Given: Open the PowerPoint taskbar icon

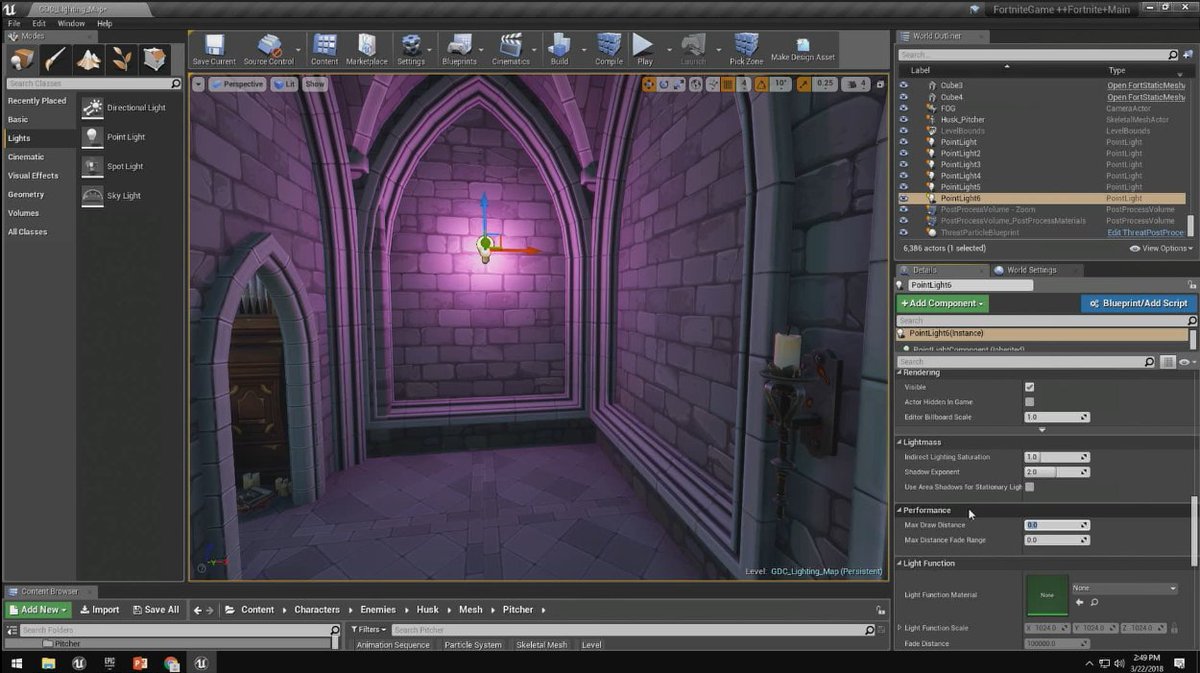Looking at the screenshot, I should [140, 662].
